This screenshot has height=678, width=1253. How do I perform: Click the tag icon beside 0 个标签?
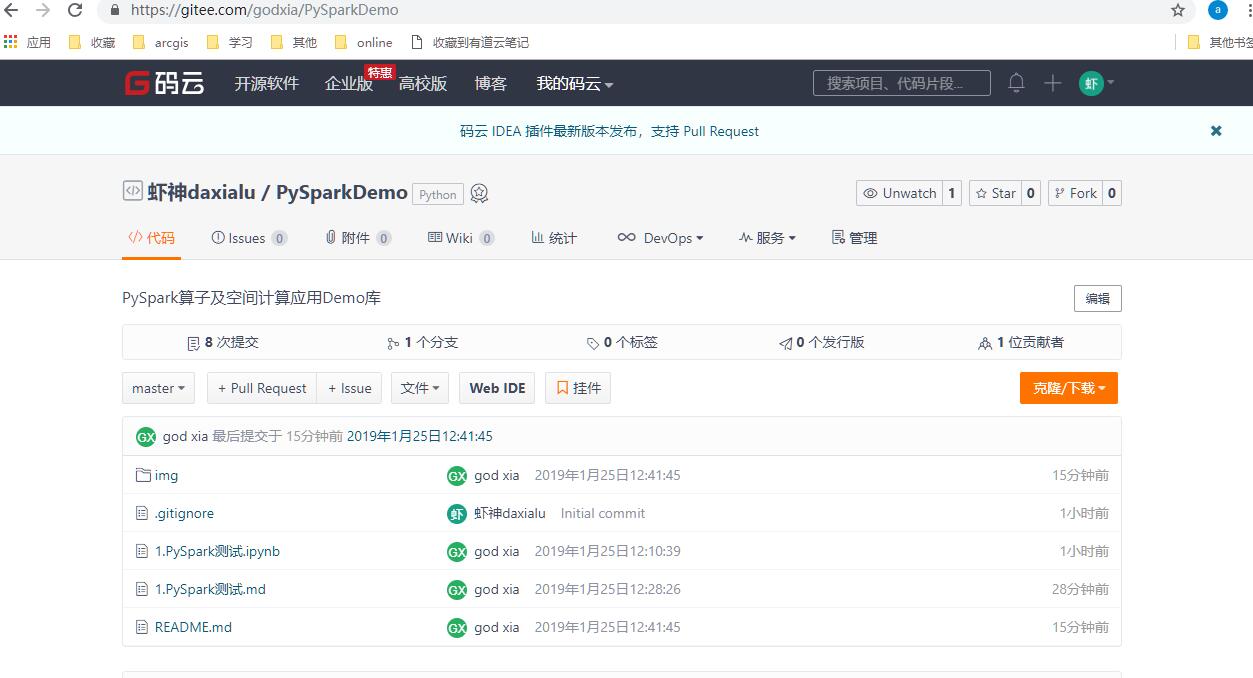coord(593,343)
